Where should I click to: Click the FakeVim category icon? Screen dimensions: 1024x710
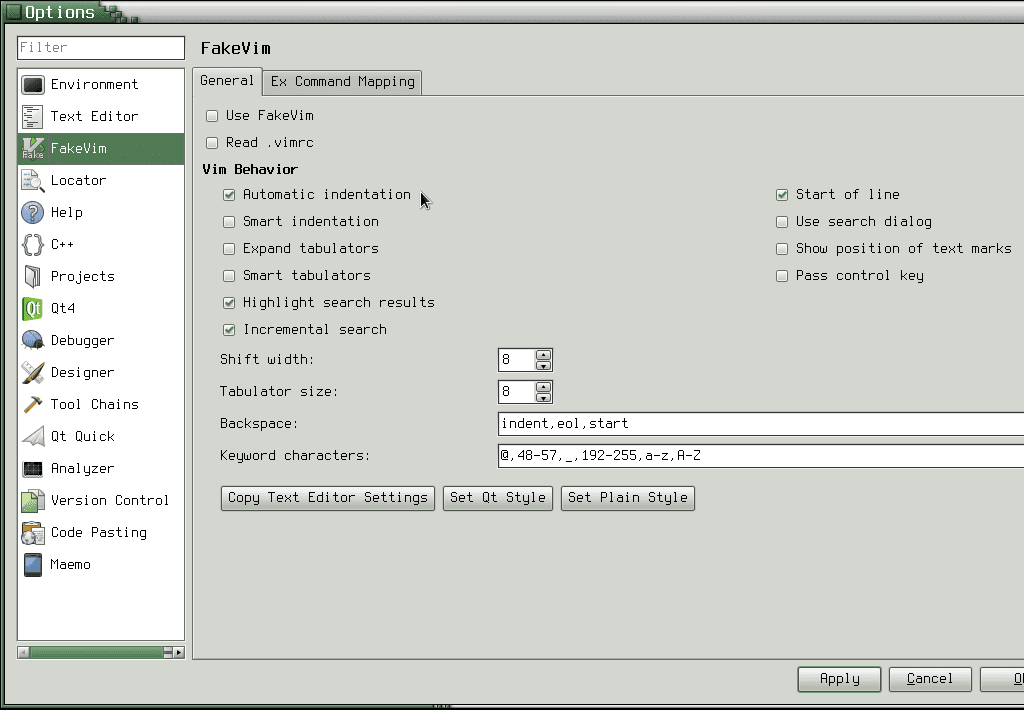pyautogui.click(x=33, y=148)
